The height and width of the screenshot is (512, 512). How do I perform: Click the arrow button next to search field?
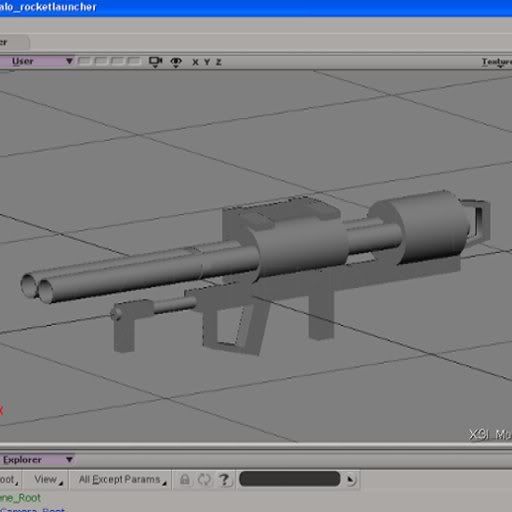coord(350,480)
